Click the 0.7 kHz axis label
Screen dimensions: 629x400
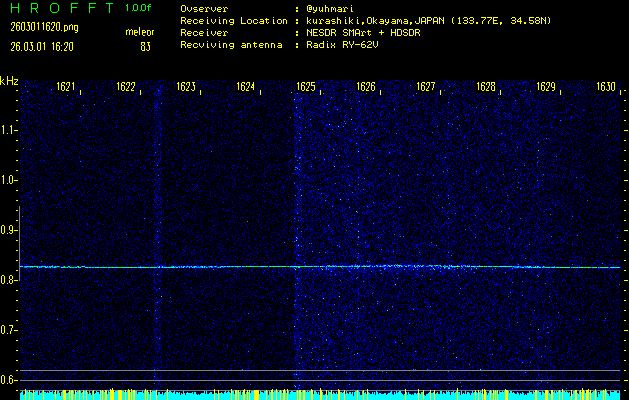click(x=7, y=330)
